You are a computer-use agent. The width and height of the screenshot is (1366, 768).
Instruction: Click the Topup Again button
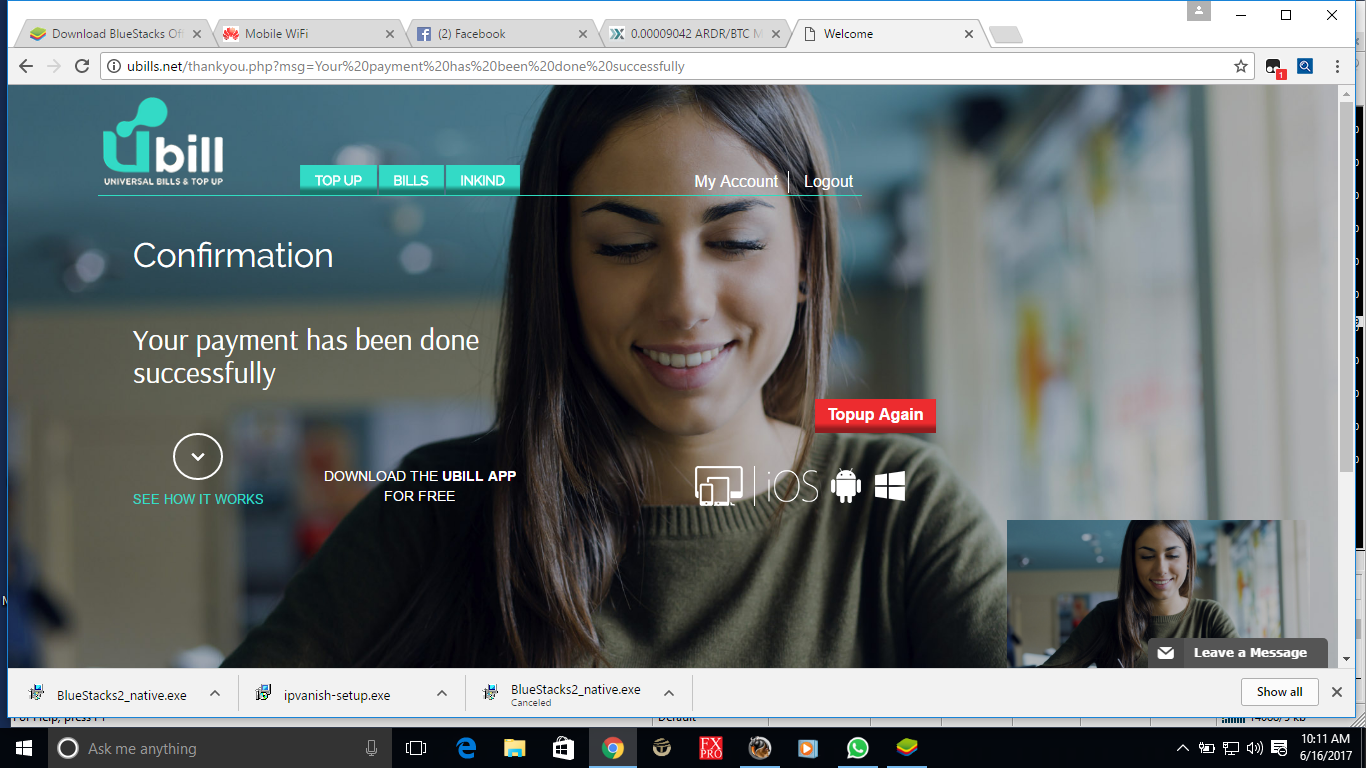(x=875, y=416)
